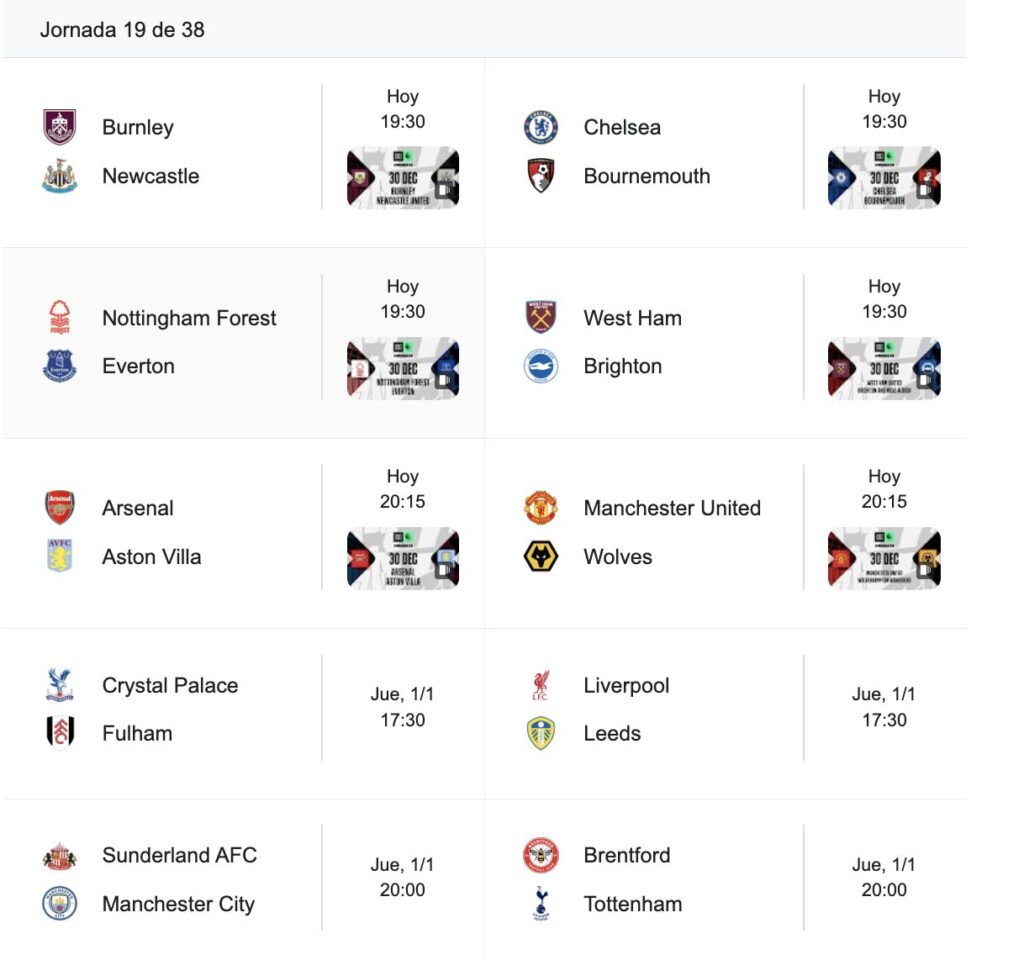Click the Tottenham club crest
This screenshot has height=960, width=1024.
pos(541,904)
